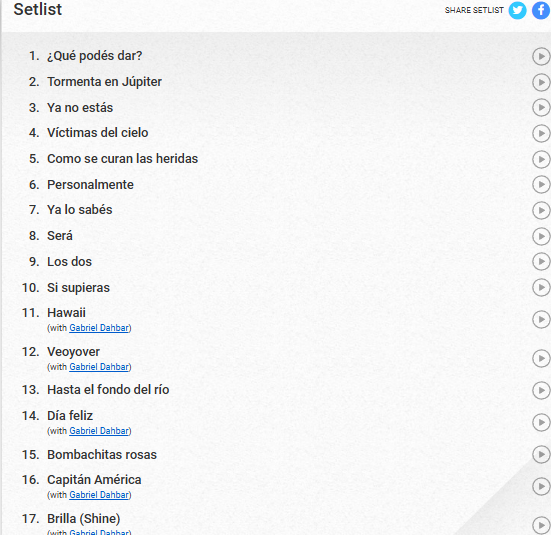Share setlist on Facebook

coord(541,10)
